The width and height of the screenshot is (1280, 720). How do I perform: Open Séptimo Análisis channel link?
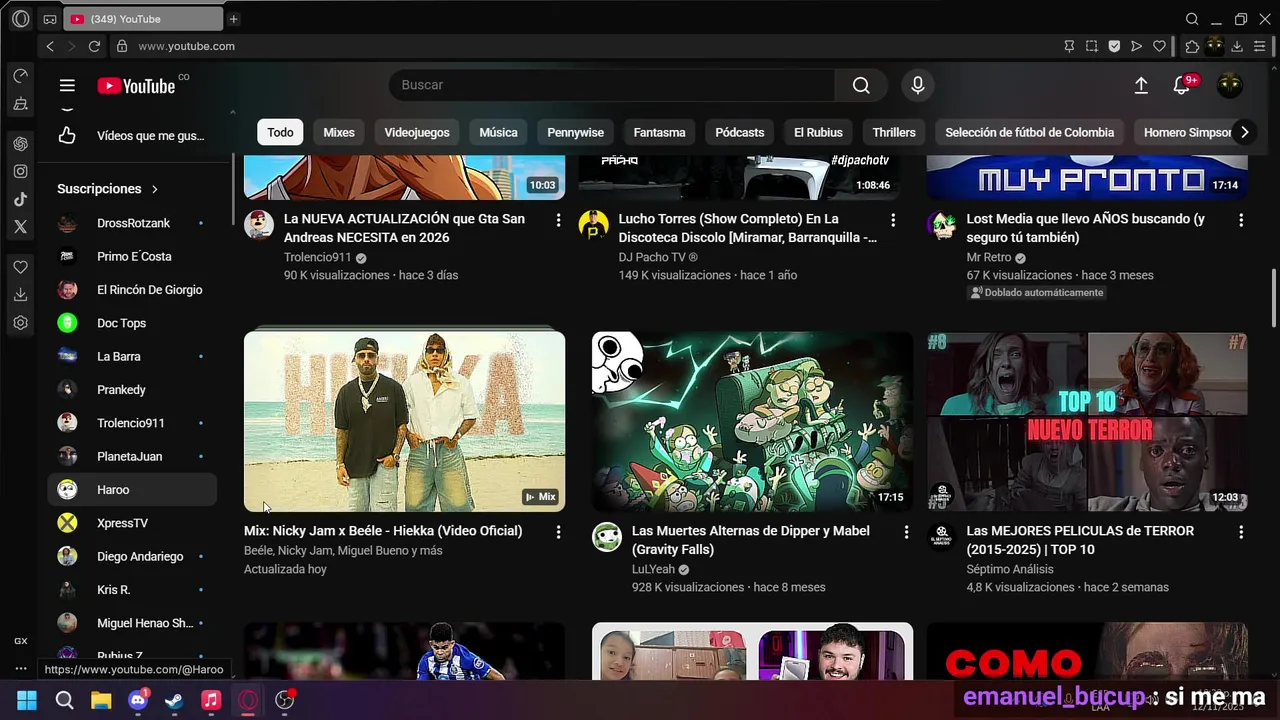(1010, 569)
